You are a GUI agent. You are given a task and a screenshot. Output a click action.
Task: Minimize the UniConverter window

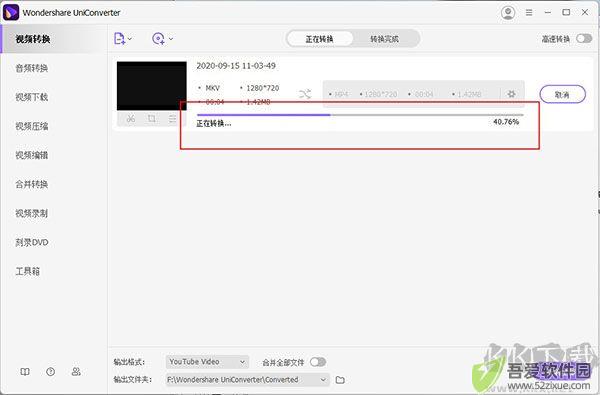(548, 13)
